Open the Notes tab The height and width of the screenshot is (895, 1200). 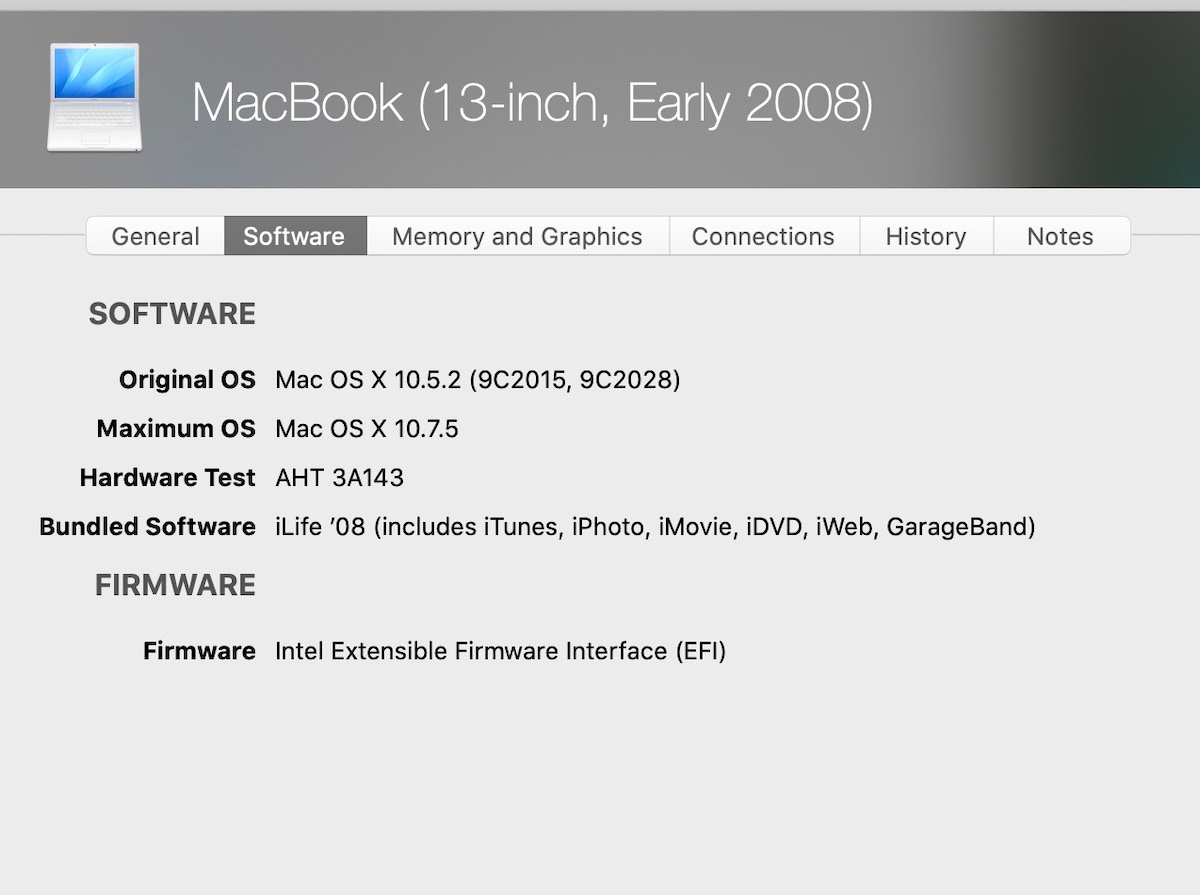[x=1060, y=236]
